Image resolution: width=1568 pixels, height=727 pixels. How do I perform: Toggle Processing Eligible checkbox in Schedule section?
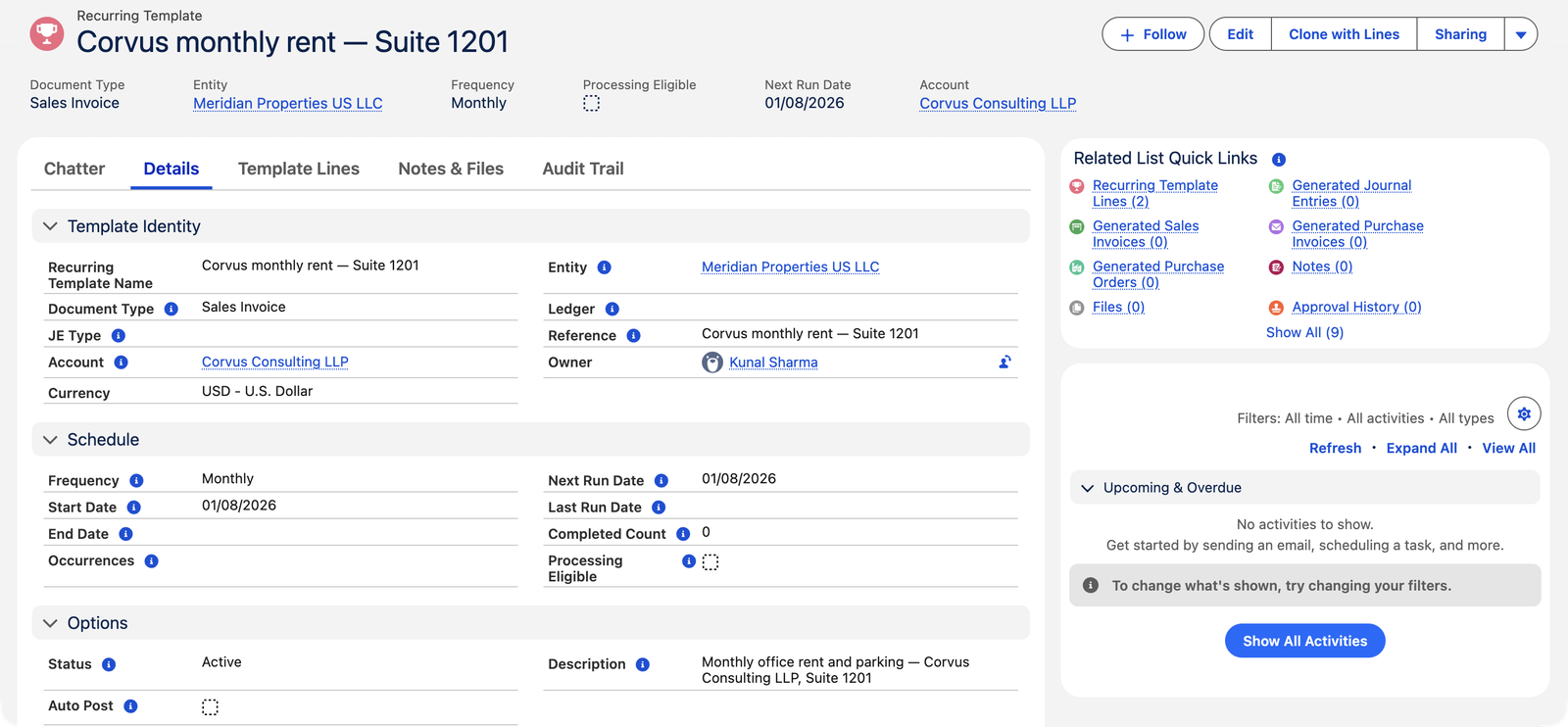click(x=710, y=561)
